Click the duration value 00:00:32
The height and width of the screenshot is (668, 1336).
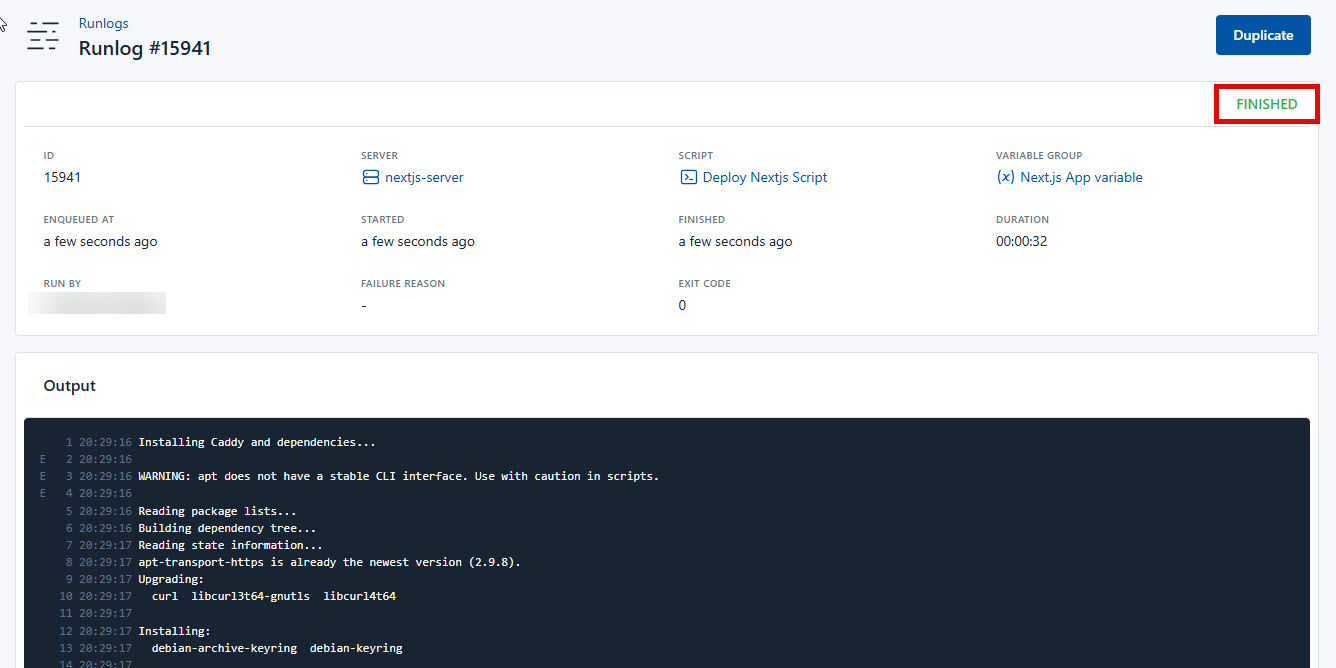coord(1021,240)
